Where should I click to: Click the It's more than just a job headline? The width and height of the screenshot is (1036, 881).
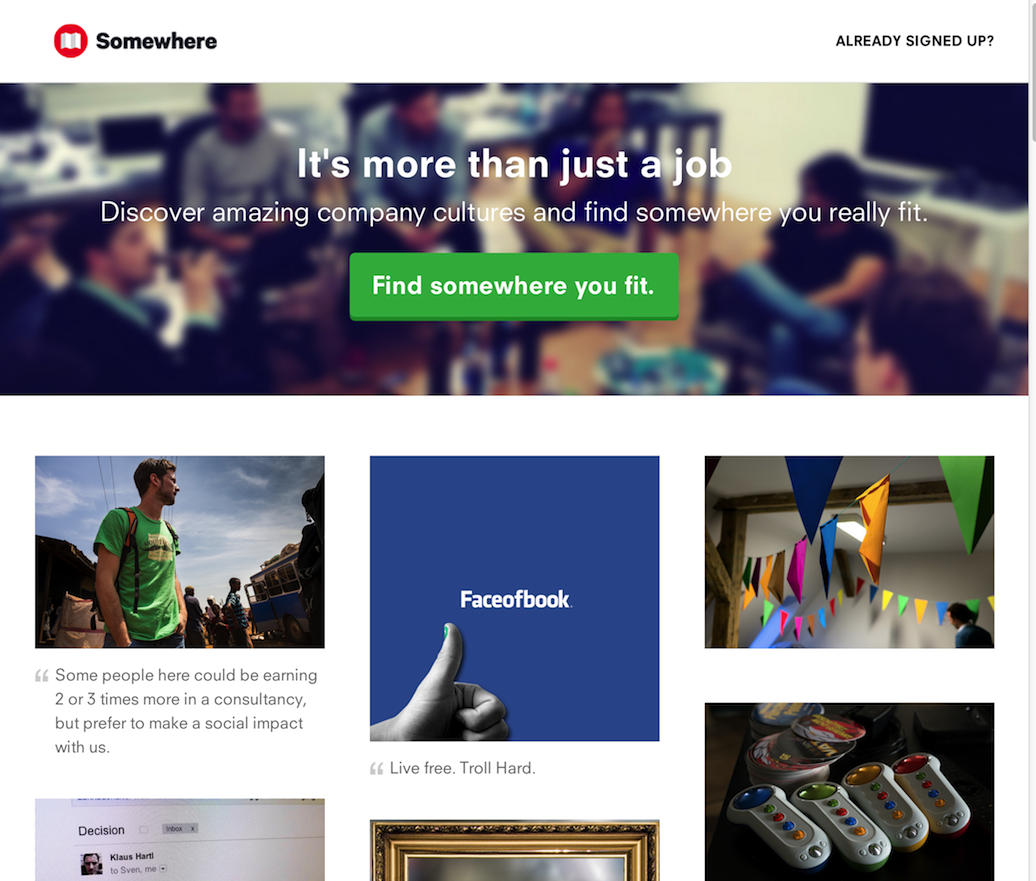pos(514,164)
